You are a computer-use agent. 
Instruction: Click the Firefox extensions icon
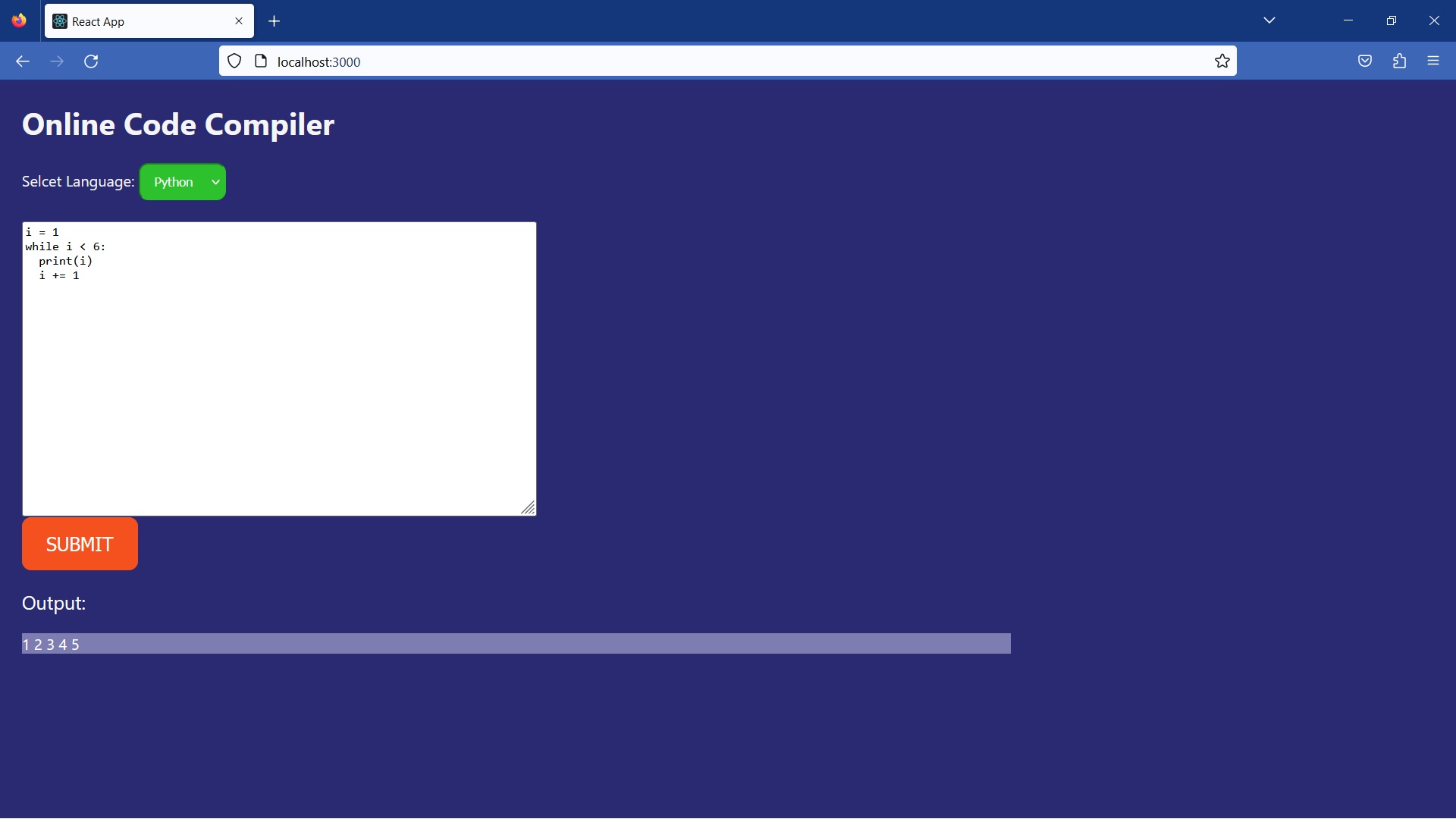point(1399,61)
